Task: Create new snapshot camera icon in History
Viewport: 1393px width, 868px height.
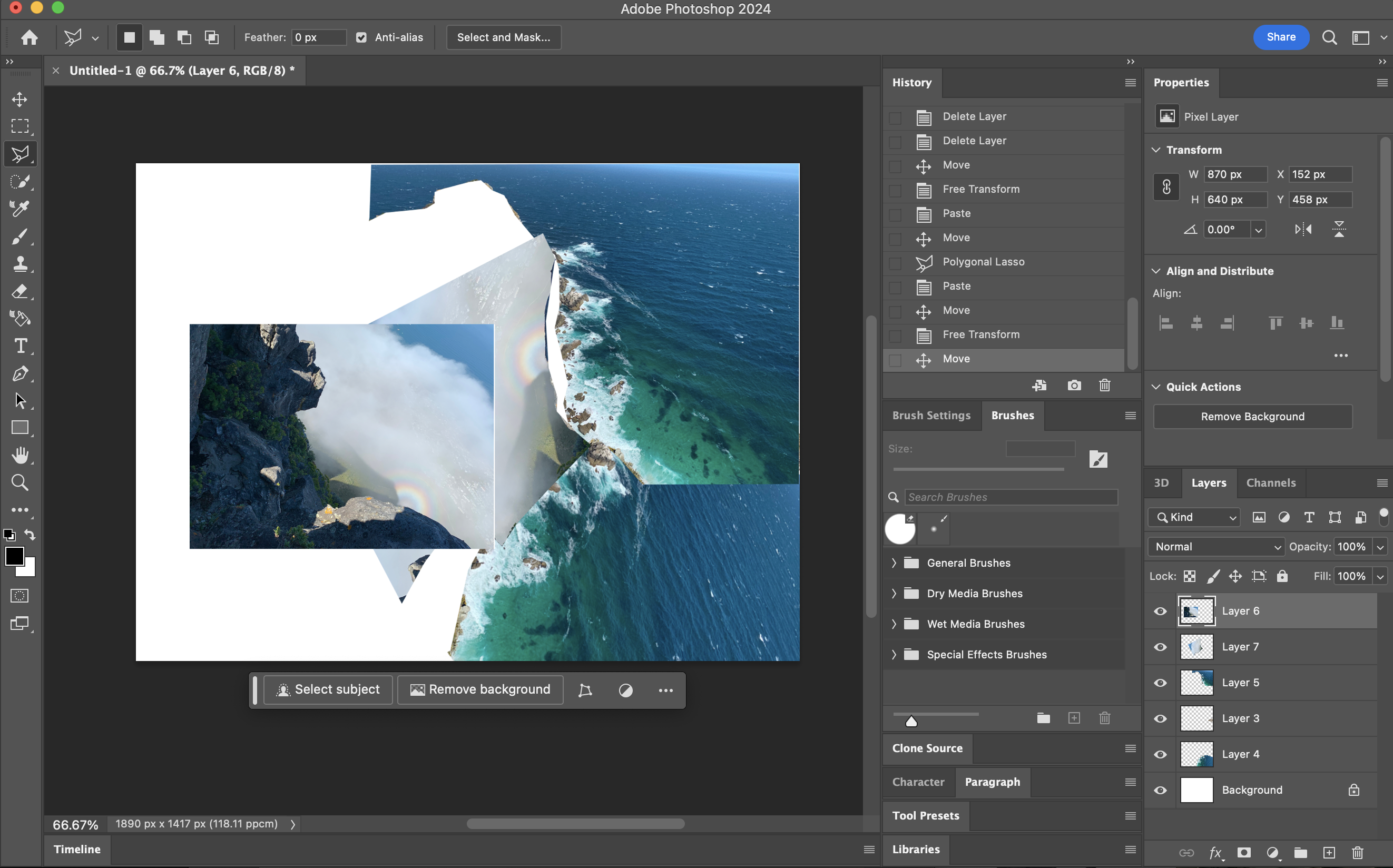Action: 1074,385
